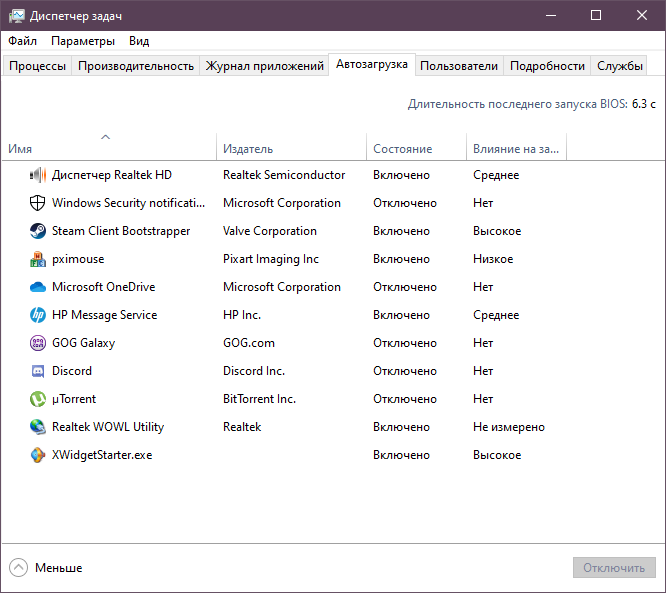Switch to the Службы tab
Viewport: 666px width, 593px height.
(620, 66)
